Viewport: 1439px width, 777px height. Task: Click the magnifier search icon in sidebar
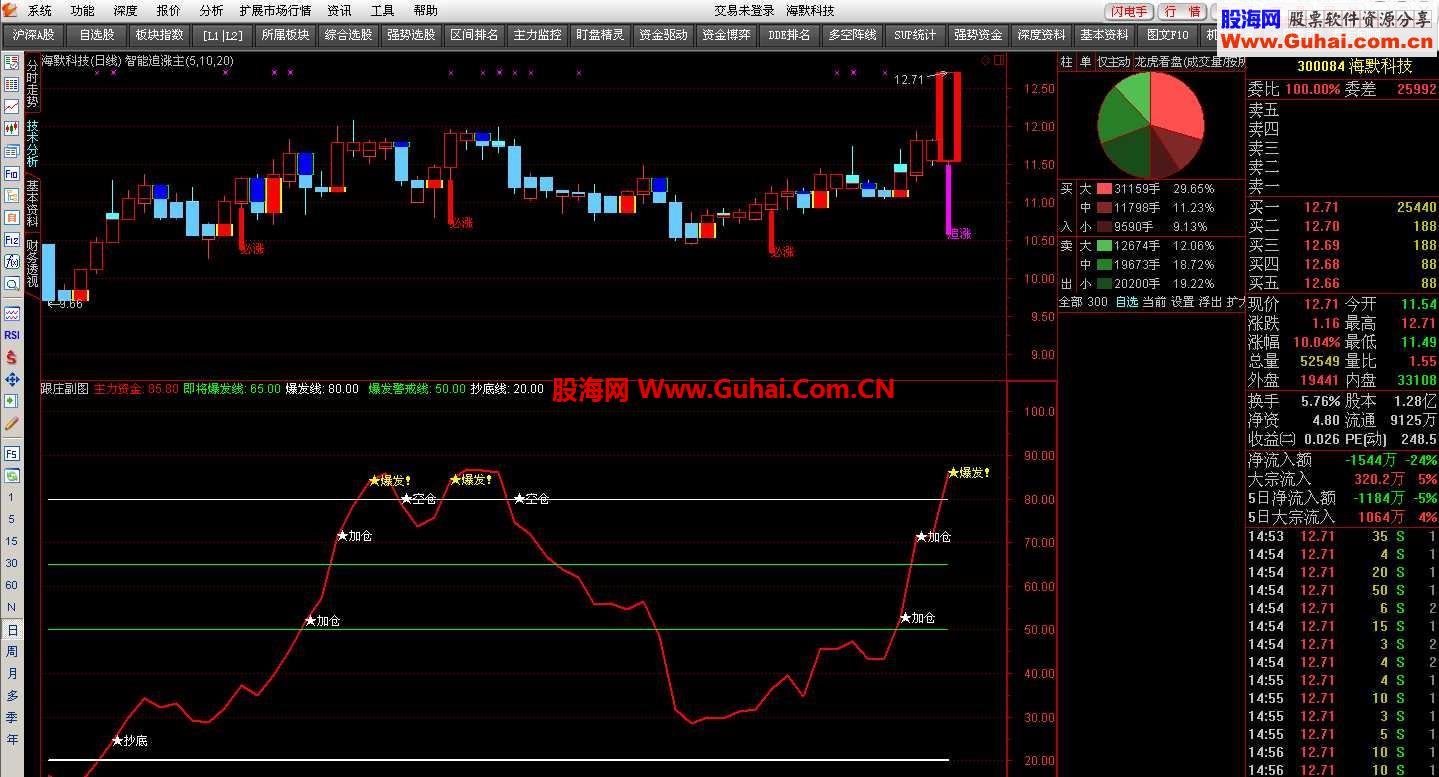12,283
